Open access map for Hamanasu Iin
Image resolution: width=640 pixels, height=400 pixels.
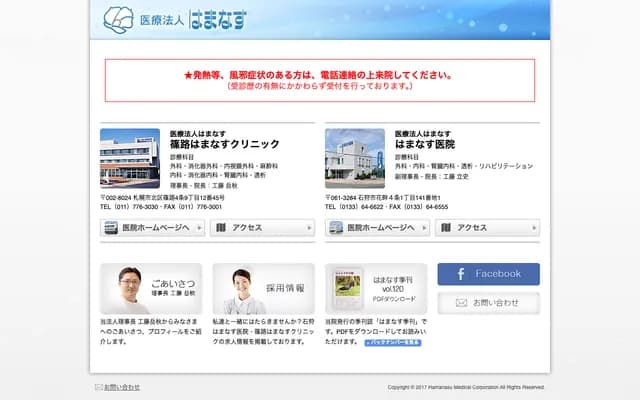click(x=487, y=228)
